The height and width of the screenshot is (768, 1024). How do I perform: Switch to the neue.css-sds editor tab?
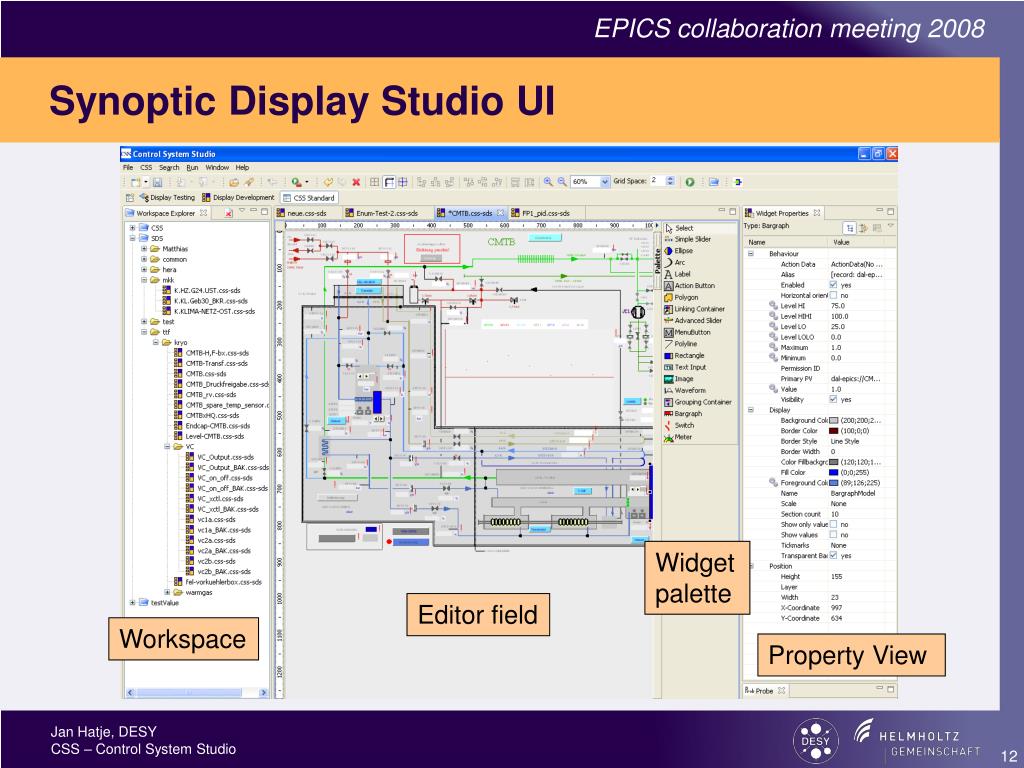click(x=307, y=213)
